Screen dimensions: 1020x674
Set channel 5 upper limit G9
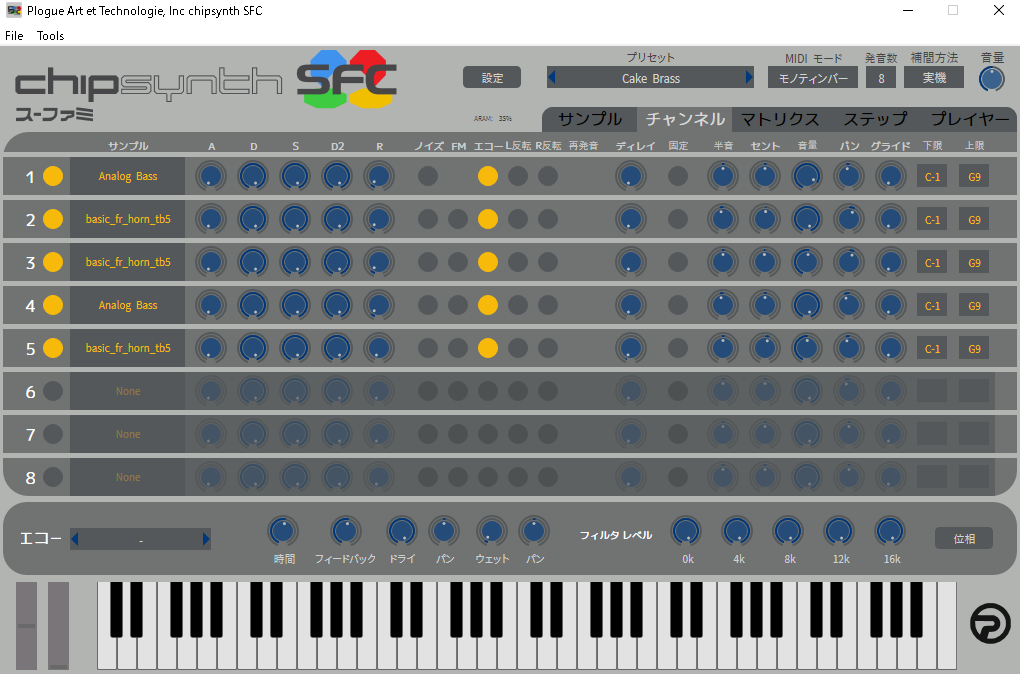point(974,349)
